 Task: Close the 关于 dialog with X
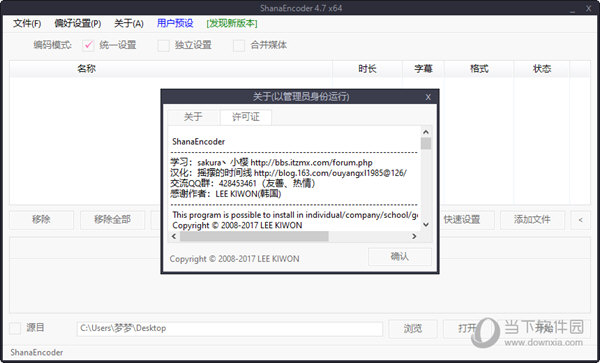click(x=428, y=97)
